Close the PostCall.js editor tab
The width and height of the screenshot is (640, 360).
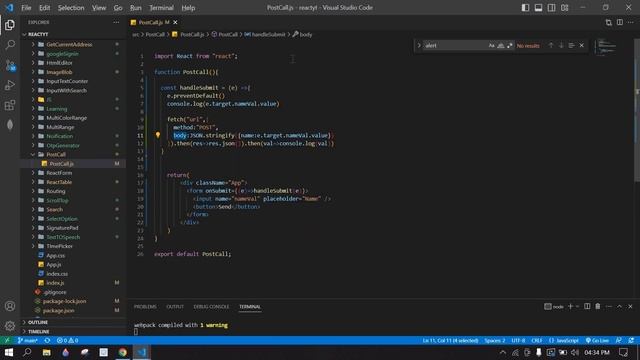(x=175, y=22)
